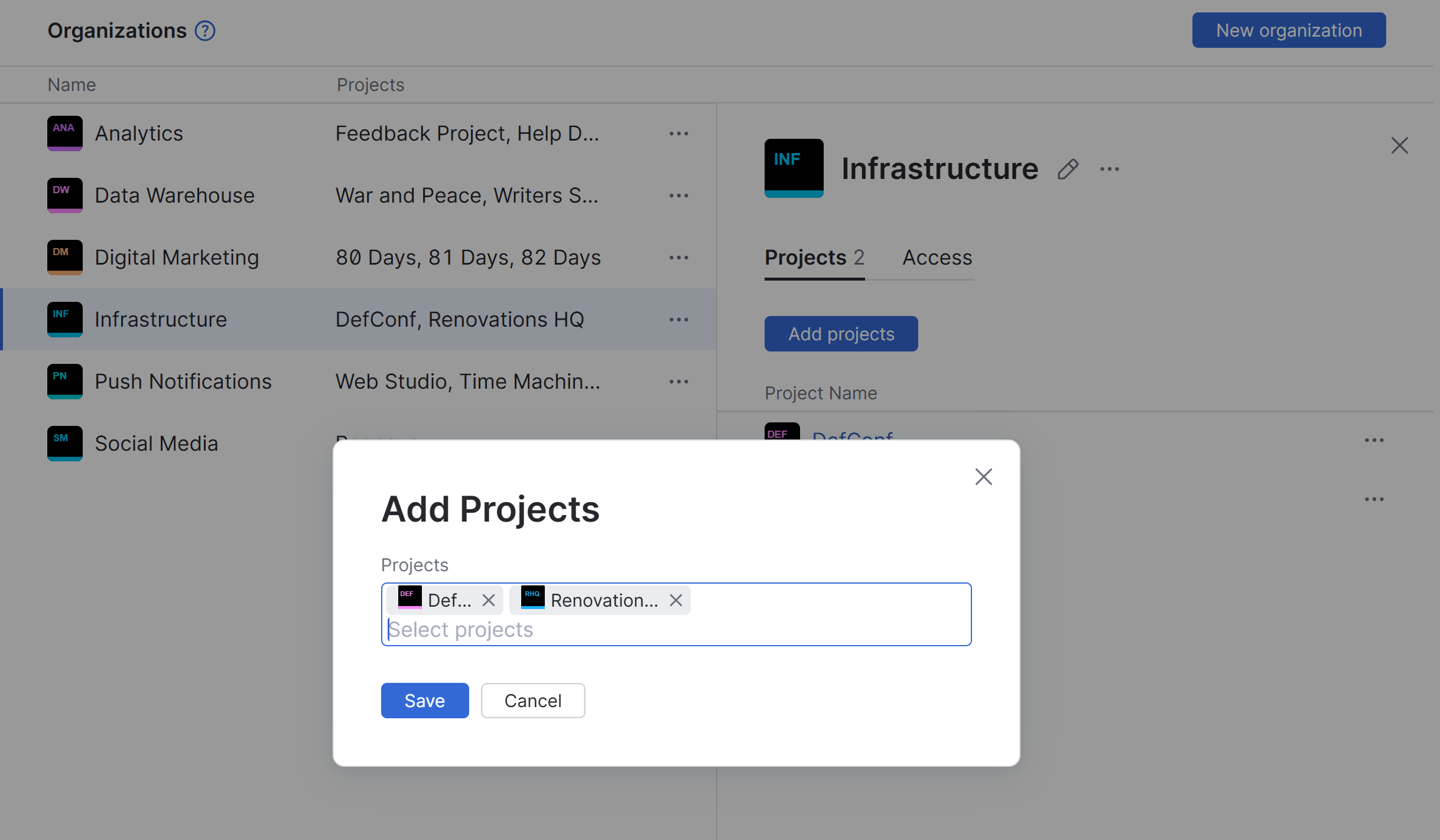Open the DefConf project row options menu
Viewport: 1440px width, 840px height.
(1374, 440)
